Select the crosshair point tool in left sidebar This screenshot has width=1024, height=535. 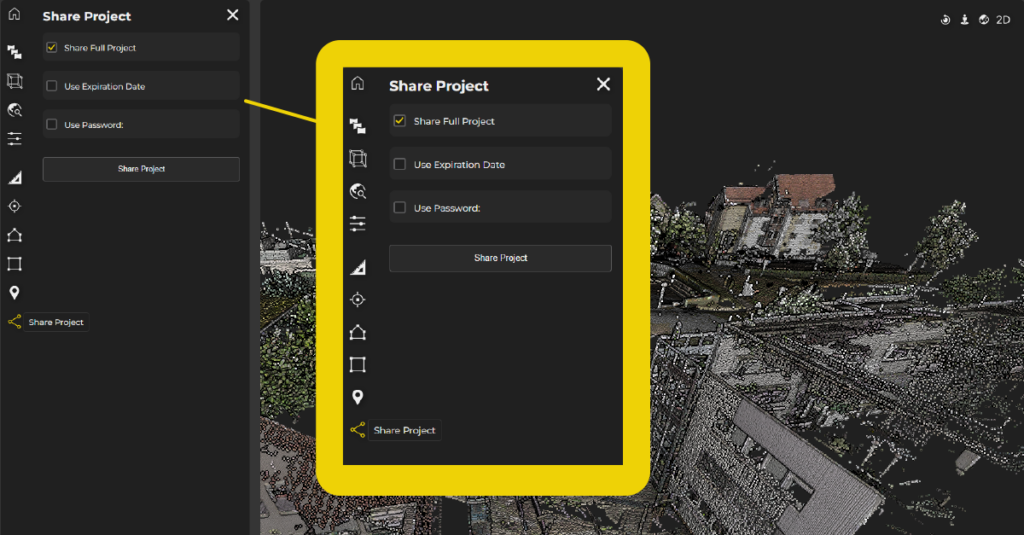coord(14,206)
